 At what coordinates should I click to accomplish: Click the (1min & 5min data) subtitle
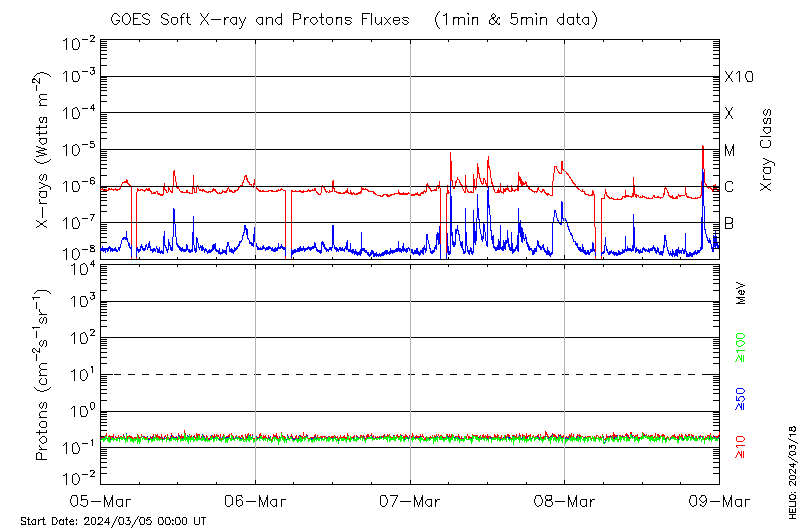(510, 19)
